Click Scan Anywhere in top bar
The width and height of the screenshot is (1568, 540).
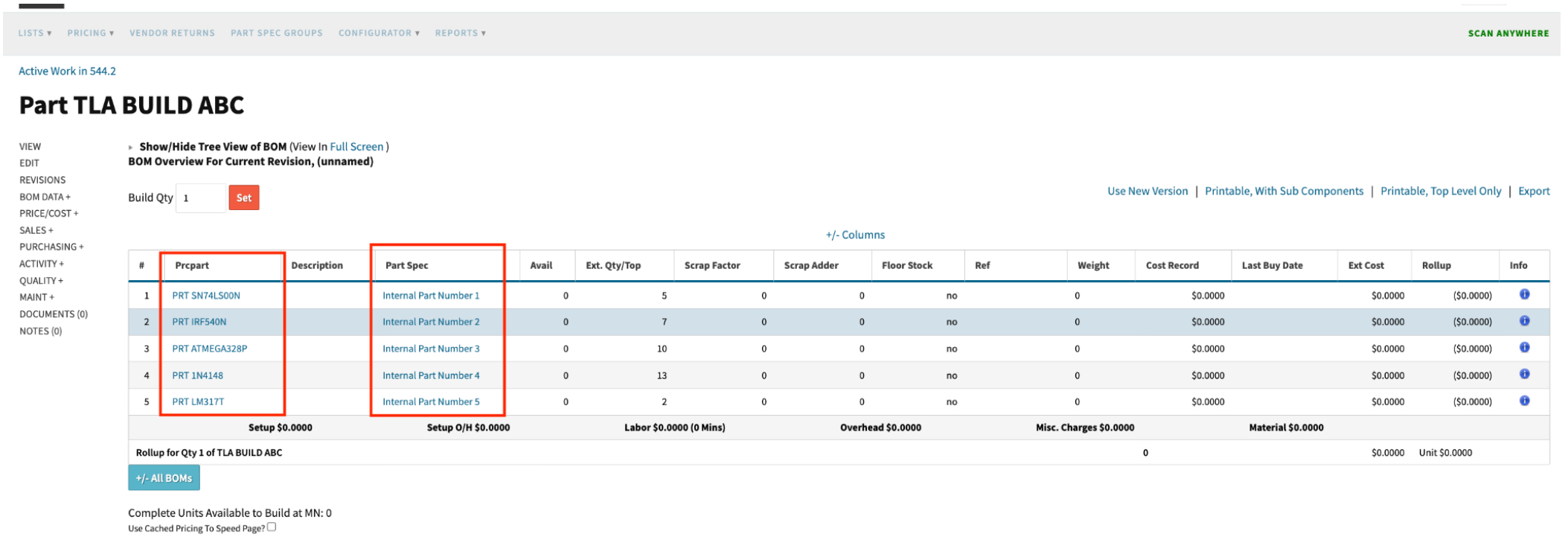1508,34
